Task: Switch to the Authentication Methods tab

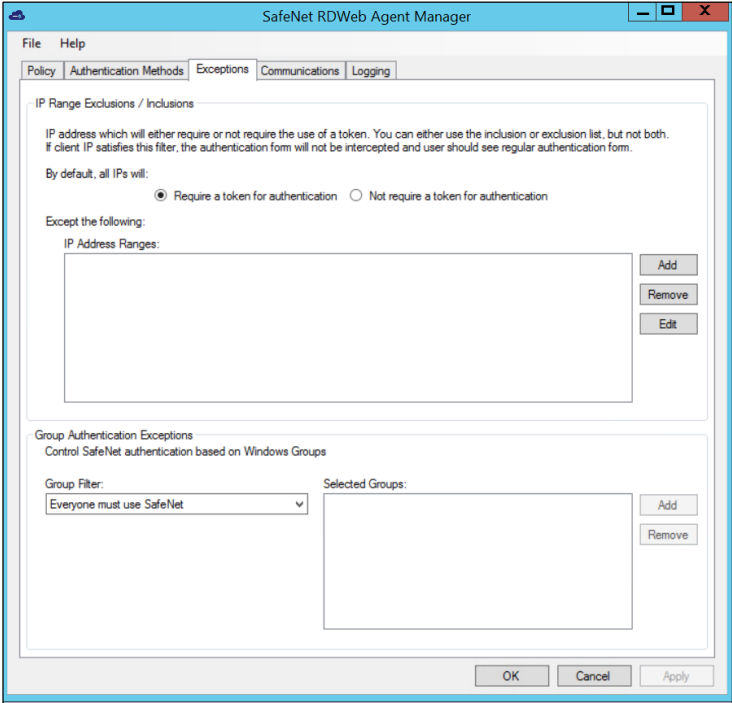Action: [x=127, y=70]
